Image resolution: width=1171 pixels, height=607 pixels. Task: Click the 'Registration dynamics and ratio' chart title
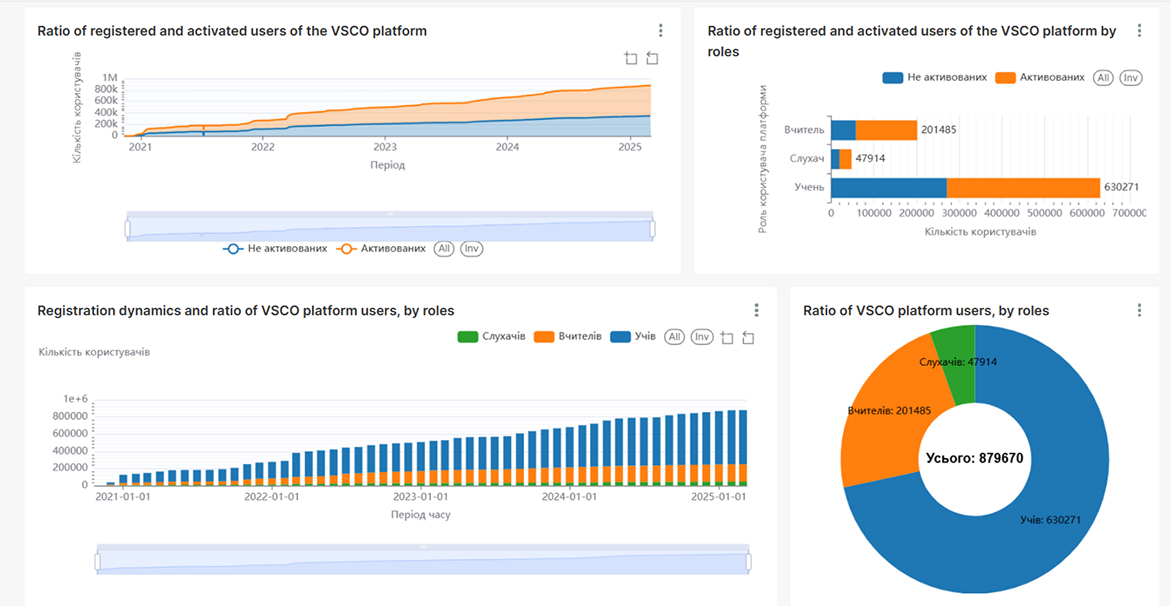tap(246, 311)
